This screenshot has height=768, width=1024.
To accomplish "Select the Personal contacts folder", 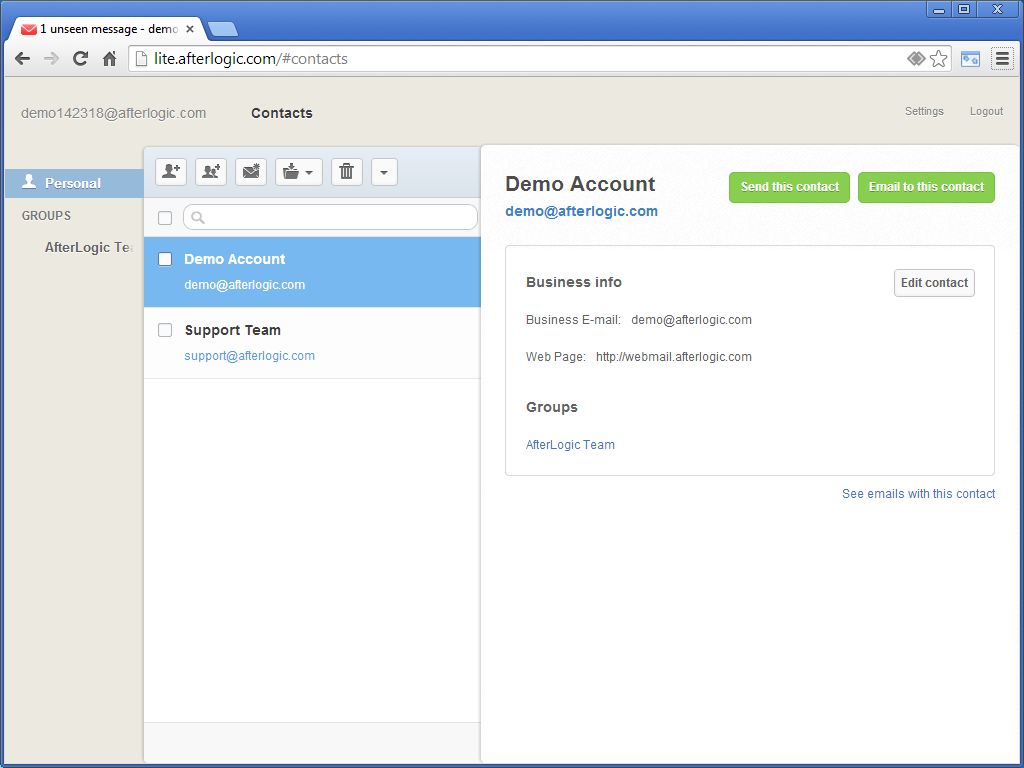I will (x=74, y=183).
